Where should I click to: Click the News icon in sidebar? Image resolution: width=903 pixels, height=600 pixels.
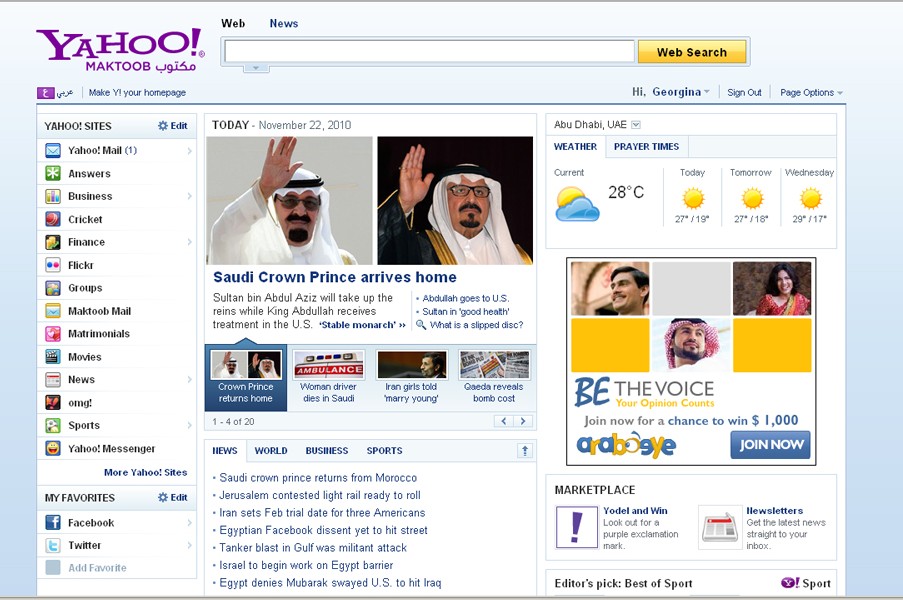point(53,379)
